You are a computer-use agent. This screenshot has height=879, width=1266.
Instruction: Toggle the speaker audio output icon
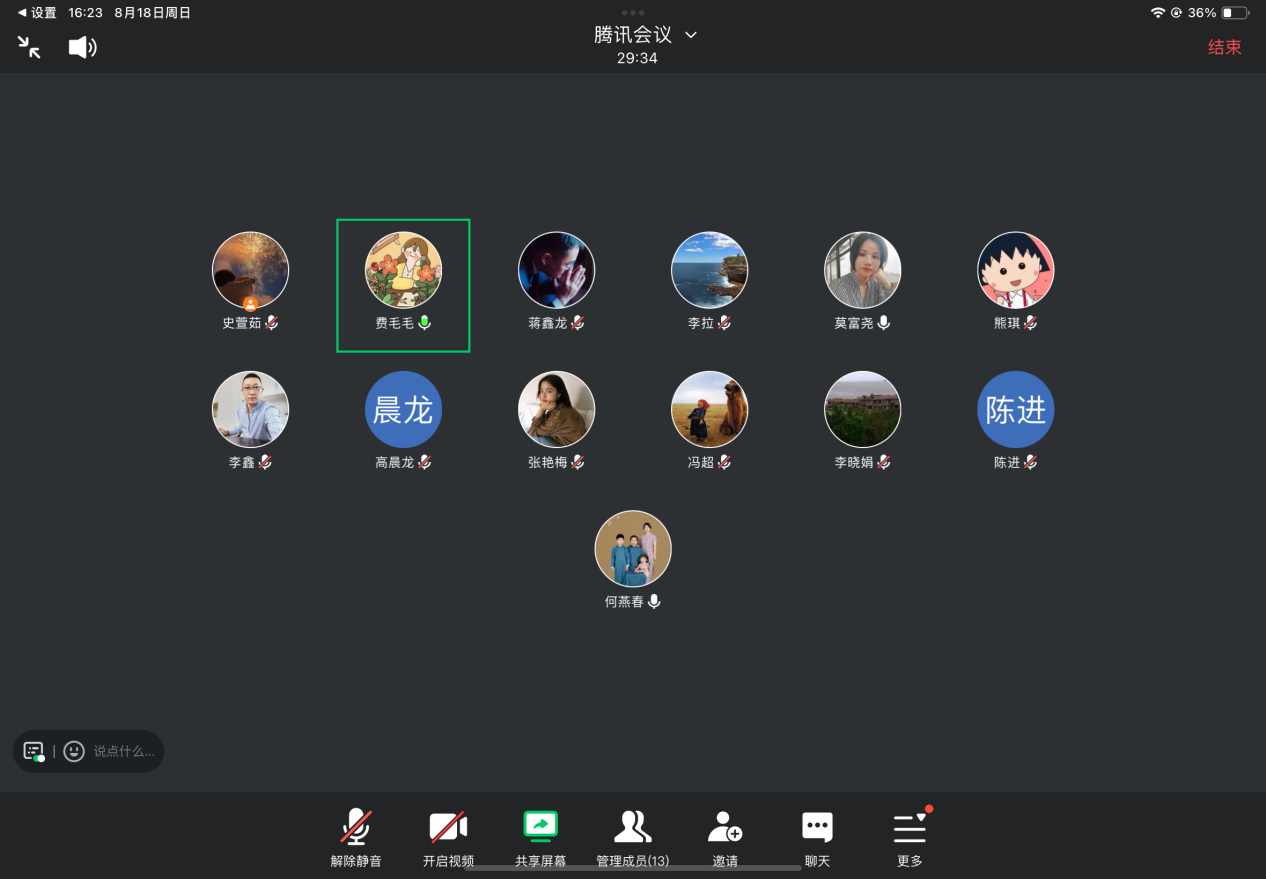coord(82,47)
